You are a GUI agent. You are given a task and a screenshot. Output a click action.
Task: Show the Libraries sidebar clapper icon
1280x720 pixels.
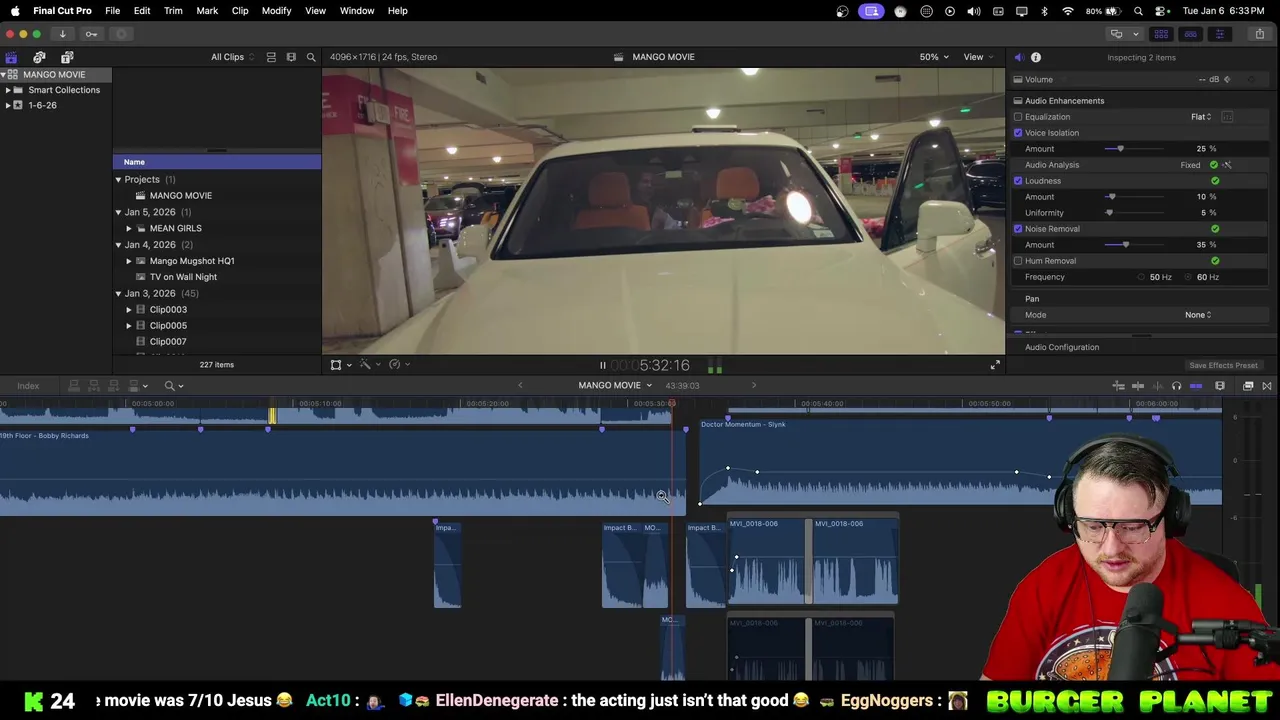click(11, 57)
